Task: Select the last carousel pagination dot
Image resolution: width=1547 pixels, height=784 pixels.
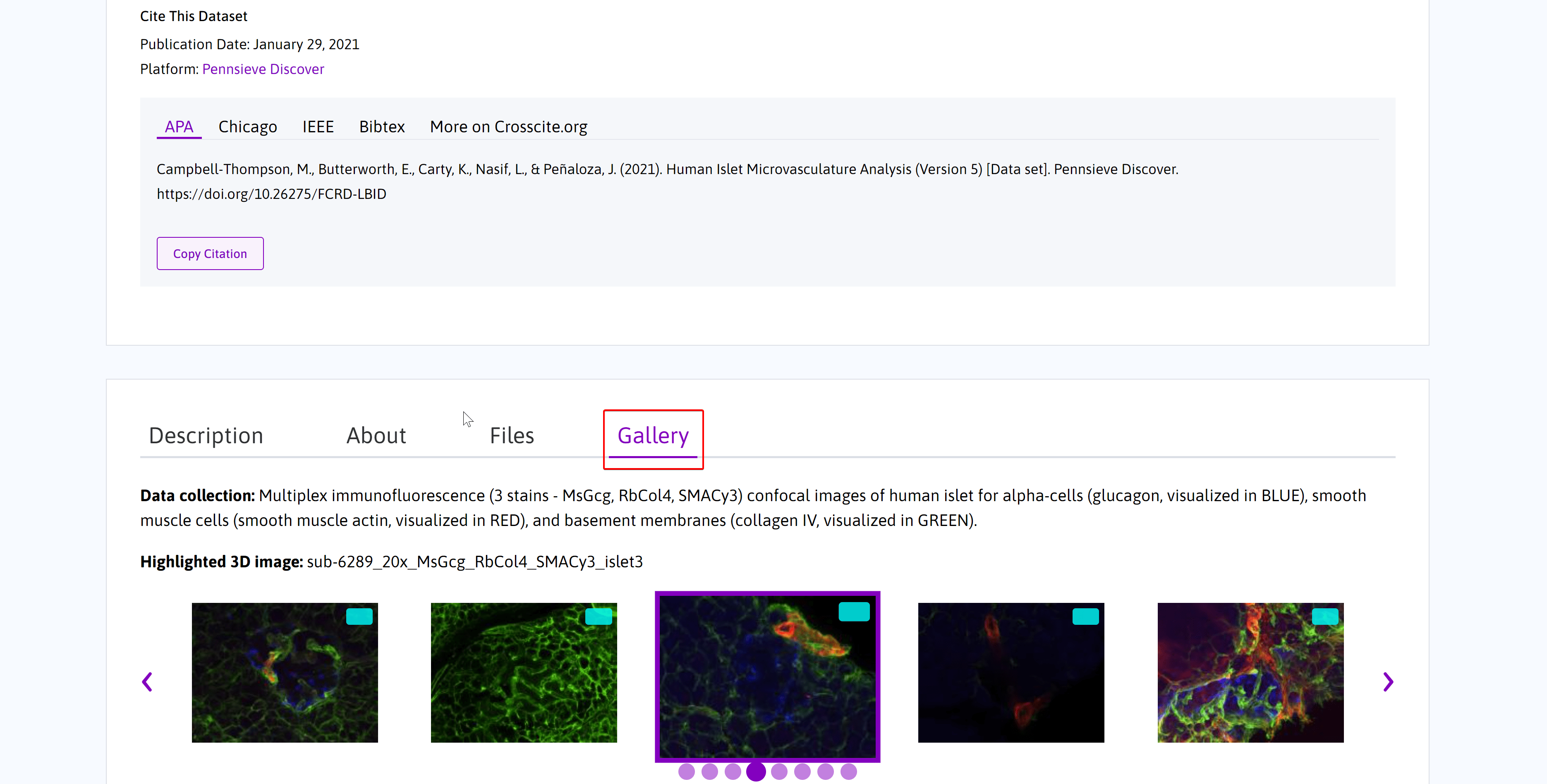Action: (848, 772)
